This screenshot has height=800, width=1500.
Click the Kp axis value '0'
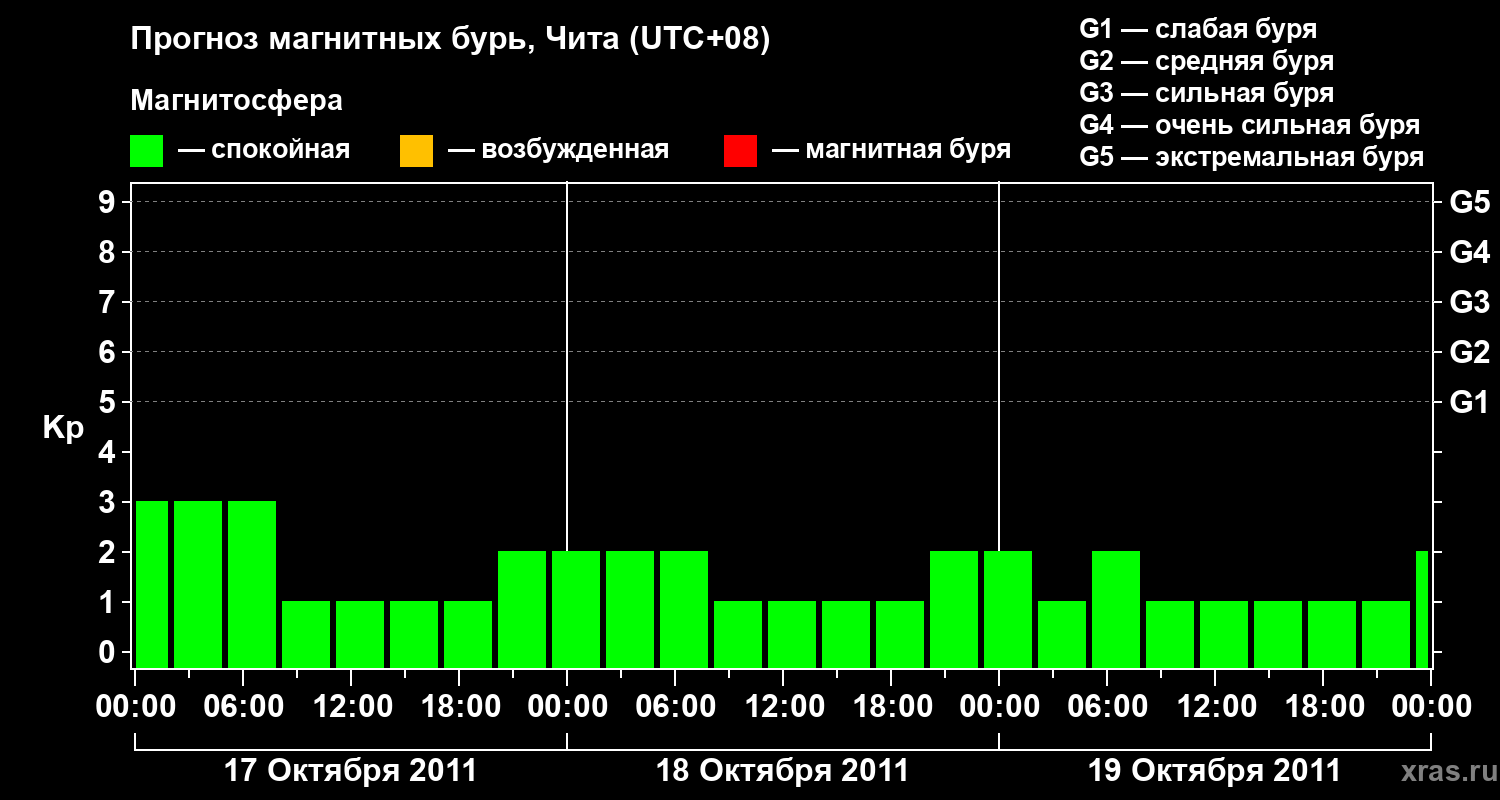(x=109, y=653)
